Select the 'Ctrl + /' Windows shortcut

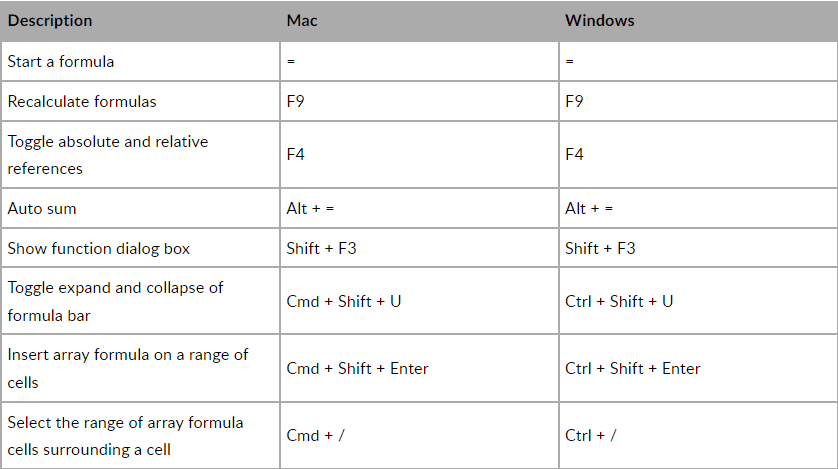pos(591,435)
